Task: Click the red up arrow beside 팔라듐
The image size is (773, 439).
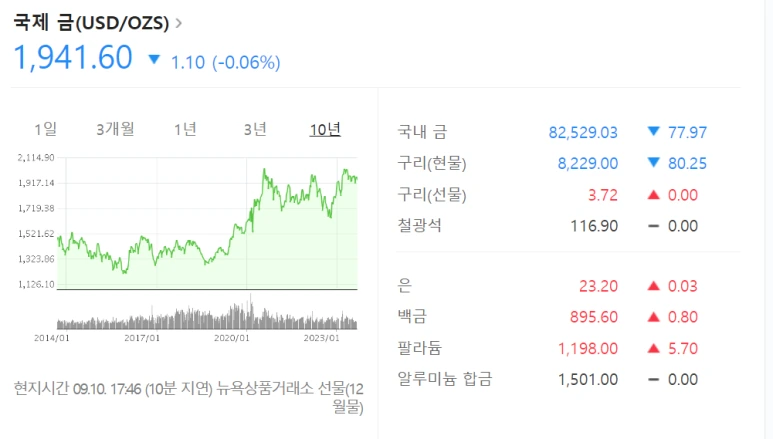Action: click(653, 348)
